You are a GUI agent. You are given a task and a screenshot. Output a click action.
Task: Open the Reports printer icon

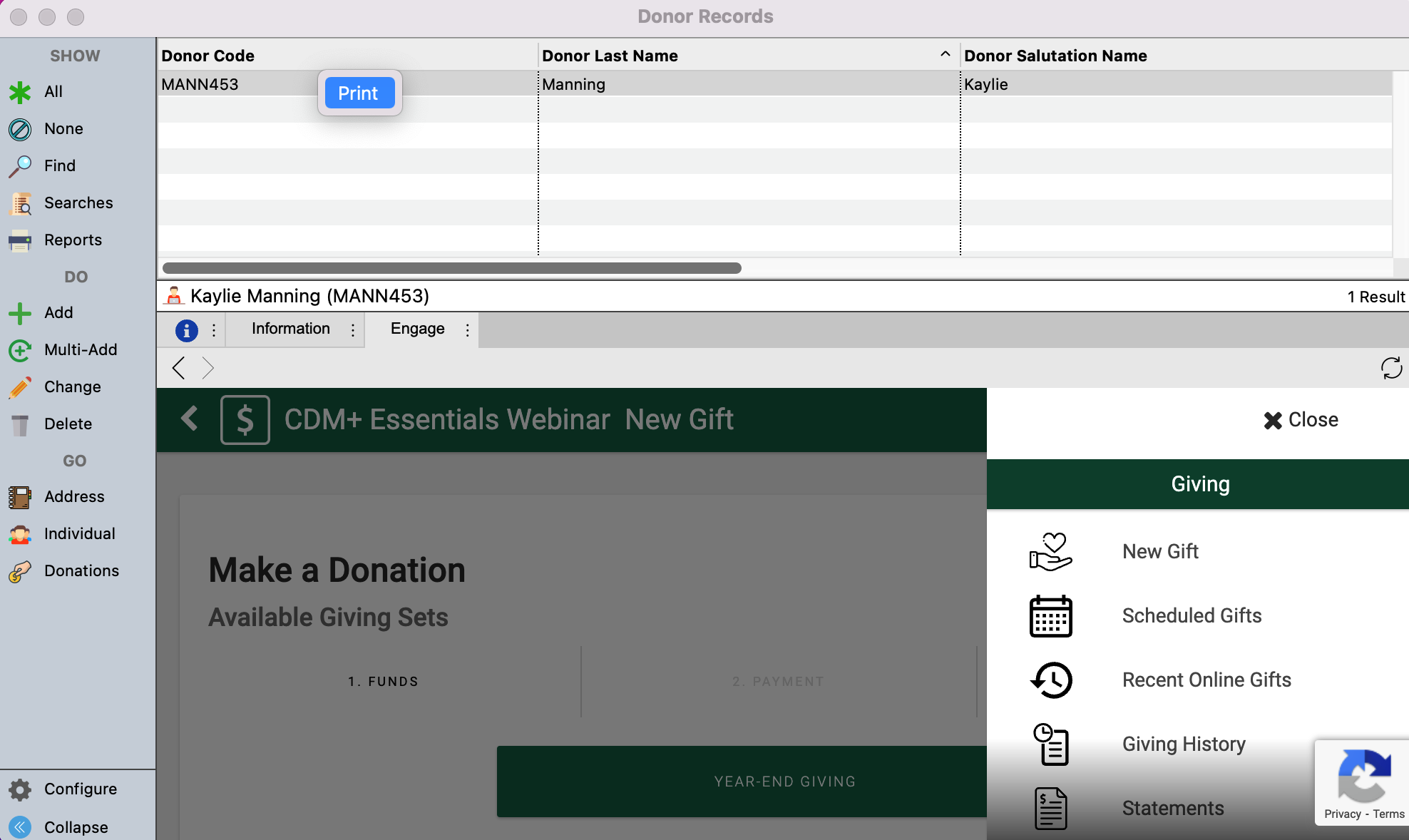[x=20, y=240]
